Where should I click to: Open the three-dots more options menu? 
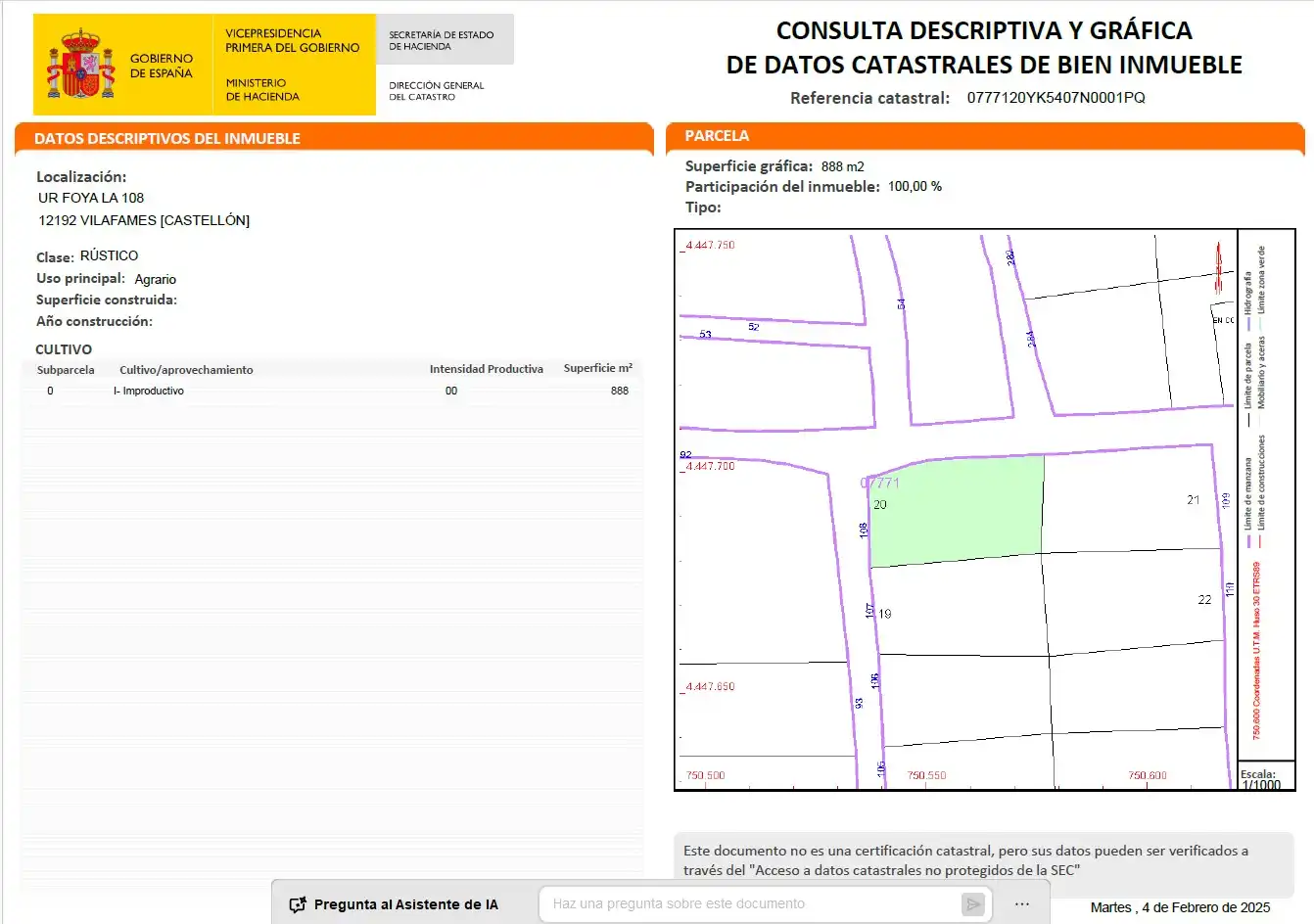click(1022, 904)
